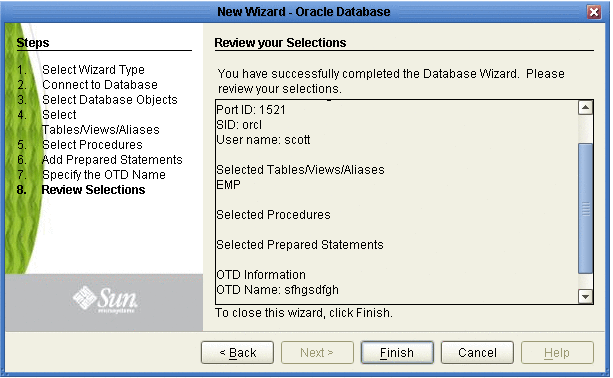Click the EMP table entry in review
This screenshot has height=378, width=613.
coord(229,185)
